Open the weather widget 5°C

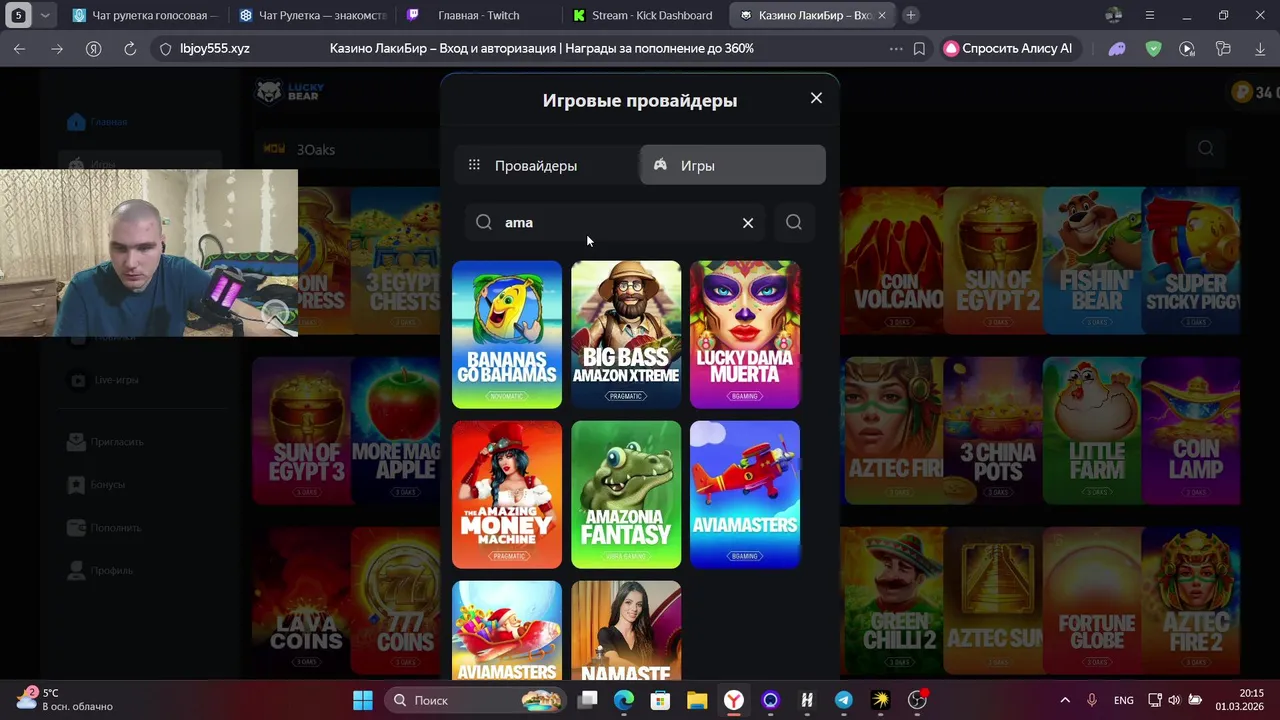click(x=65, y=700)
